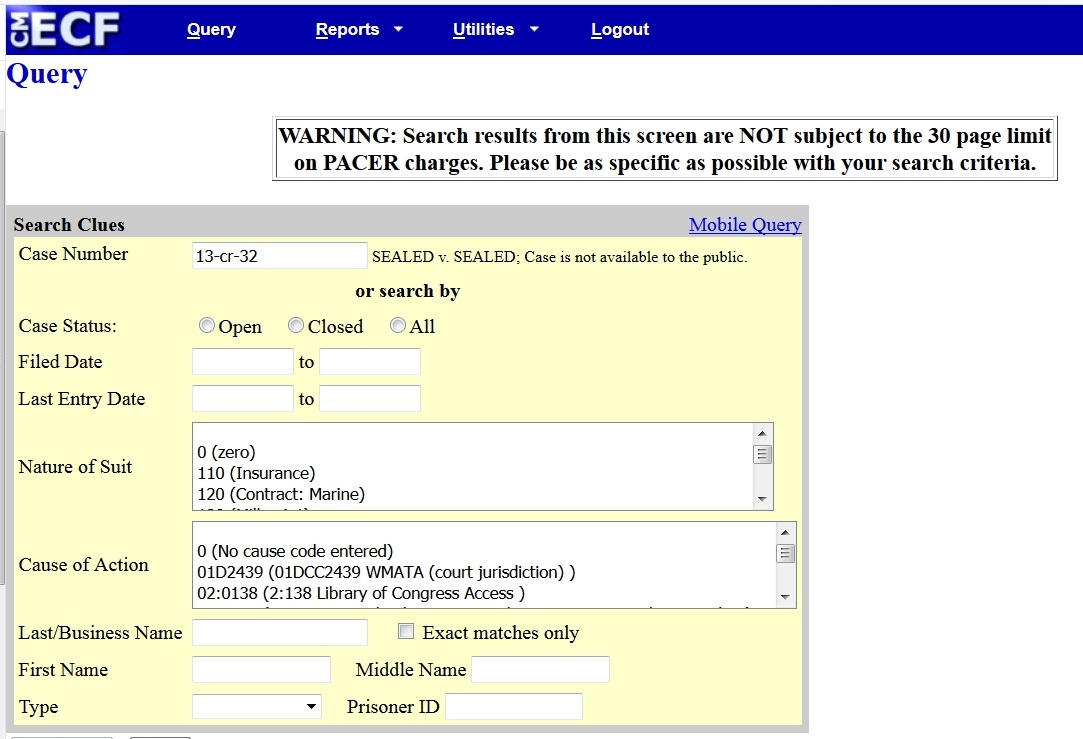
Task: Select the Closed case status radio button
Action: click(296, 326)
